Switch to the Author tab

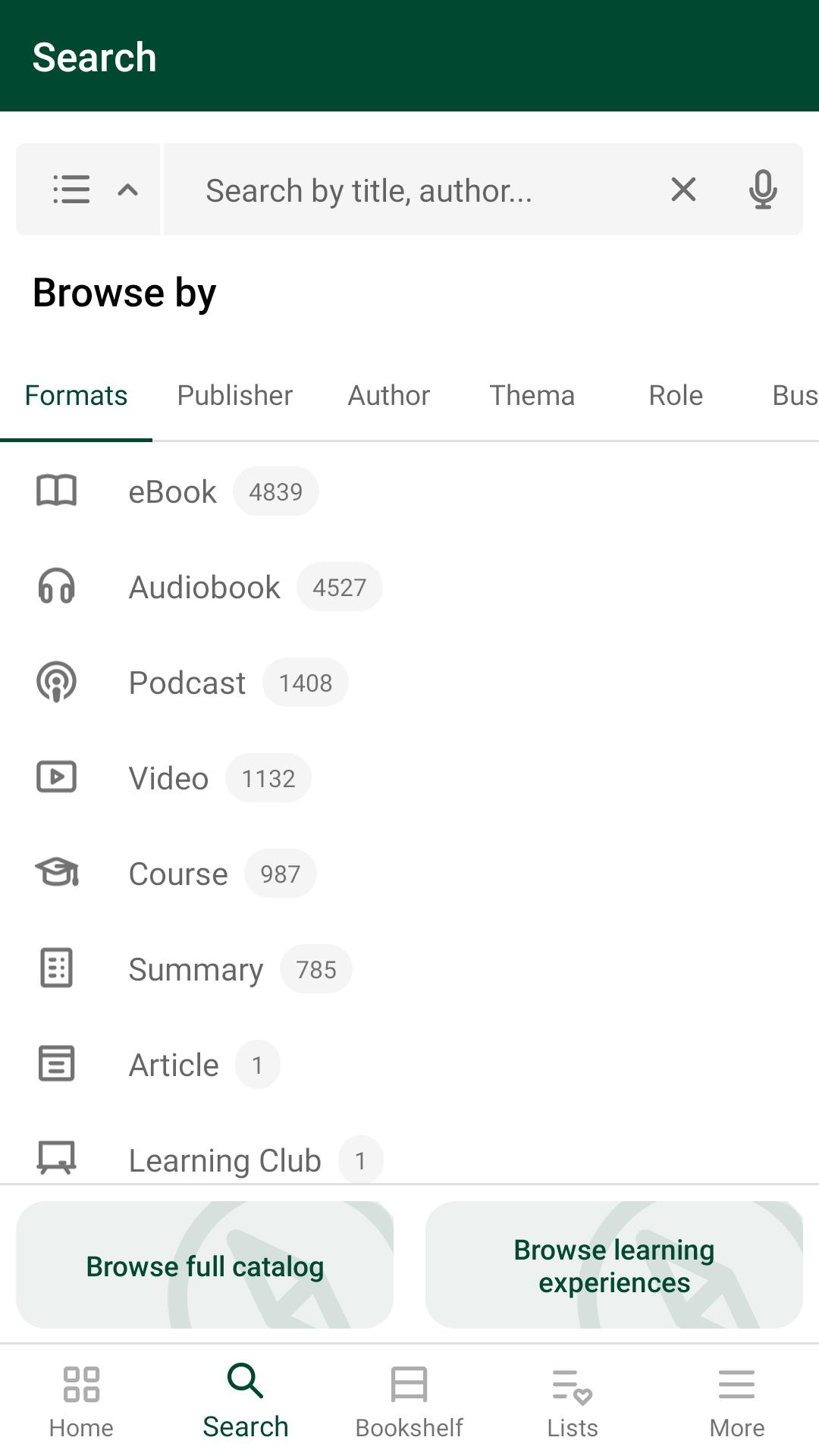(389, 395)
